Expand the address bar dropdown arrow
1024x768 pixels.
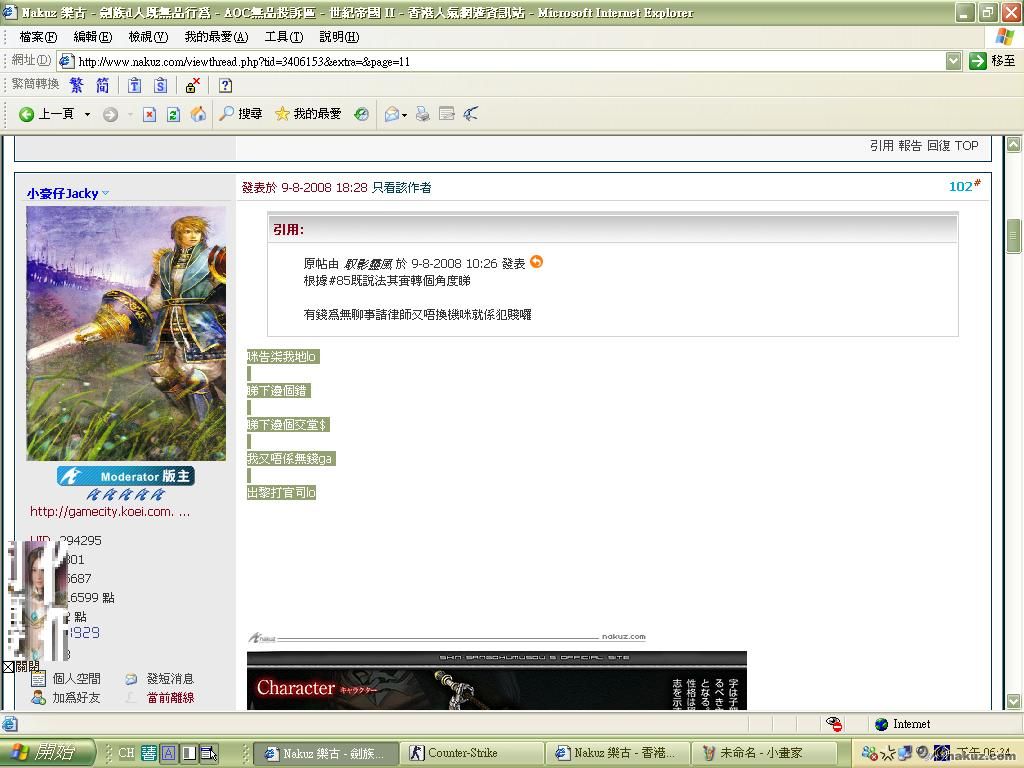click(x=953, y=61)
